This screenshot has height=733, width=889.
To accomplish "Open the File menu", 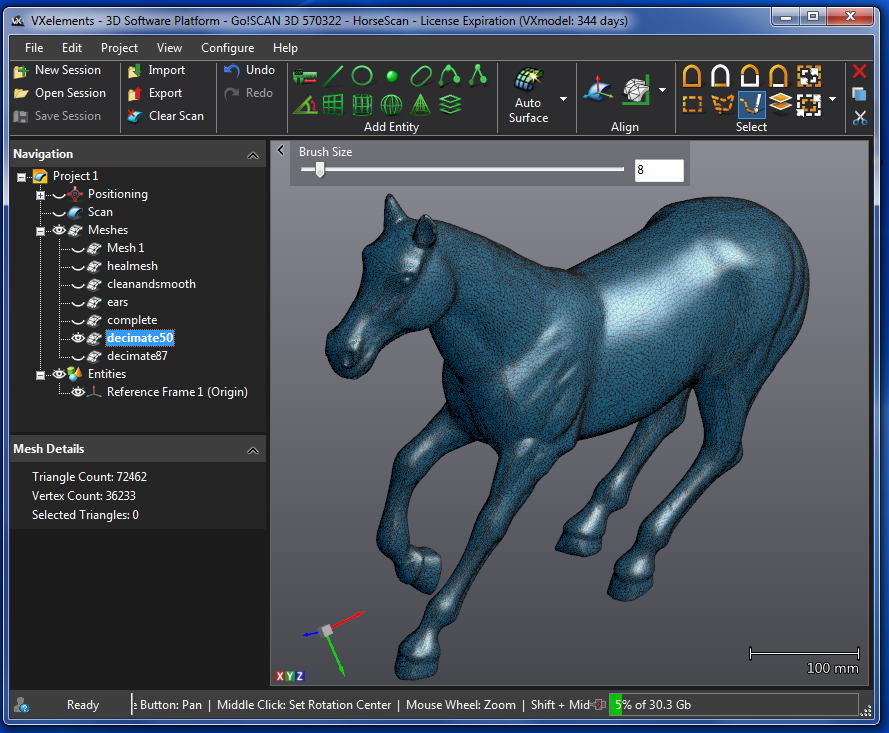I will (34, 48).
